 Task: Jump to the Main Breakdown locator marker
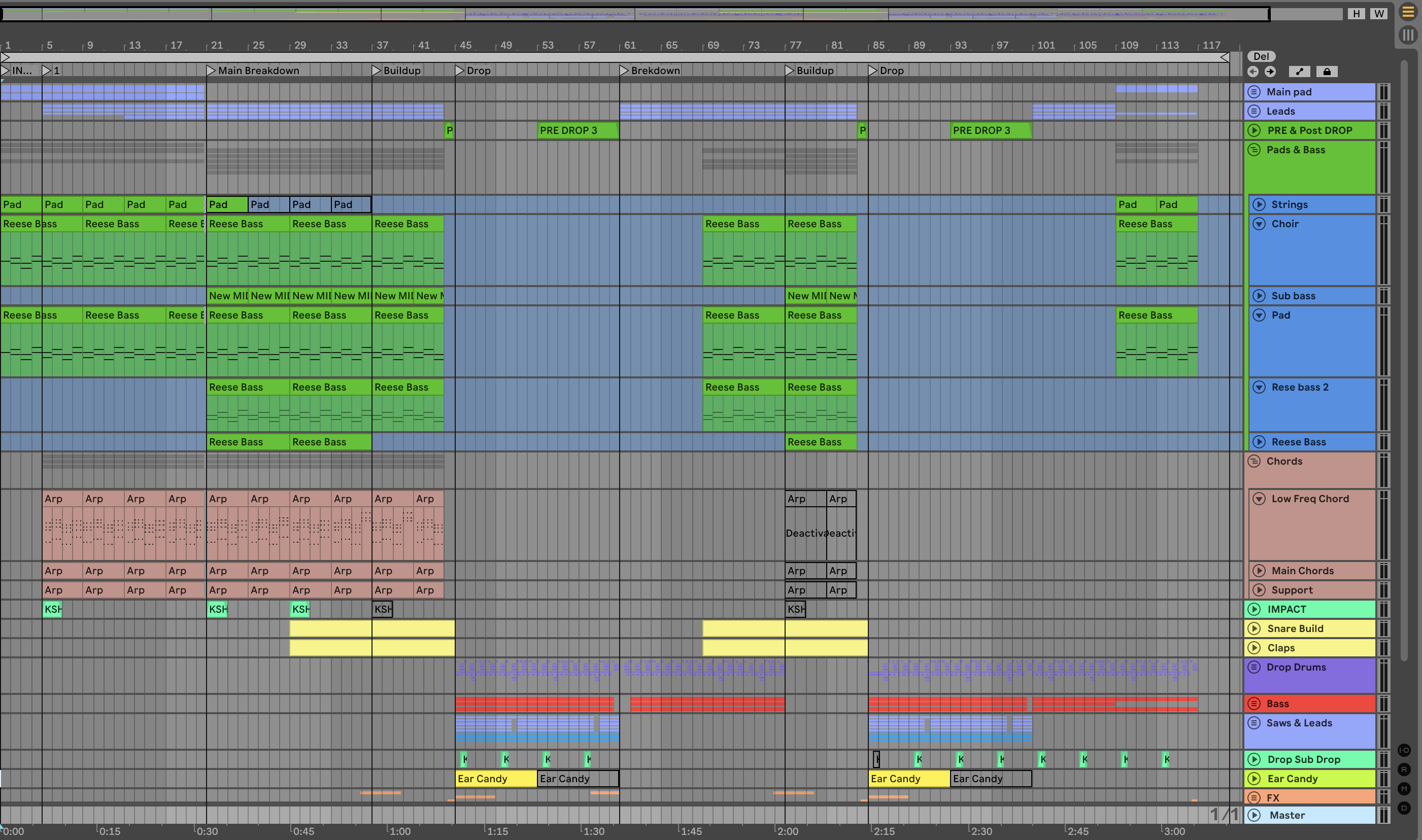coord(211,70)
